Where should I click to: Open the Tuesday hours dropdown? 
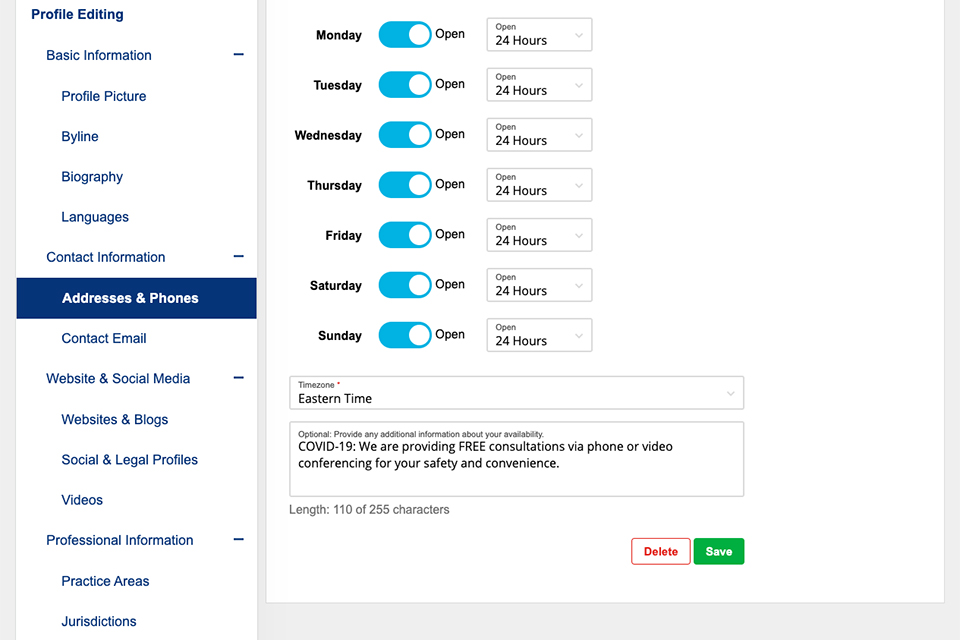539,85
